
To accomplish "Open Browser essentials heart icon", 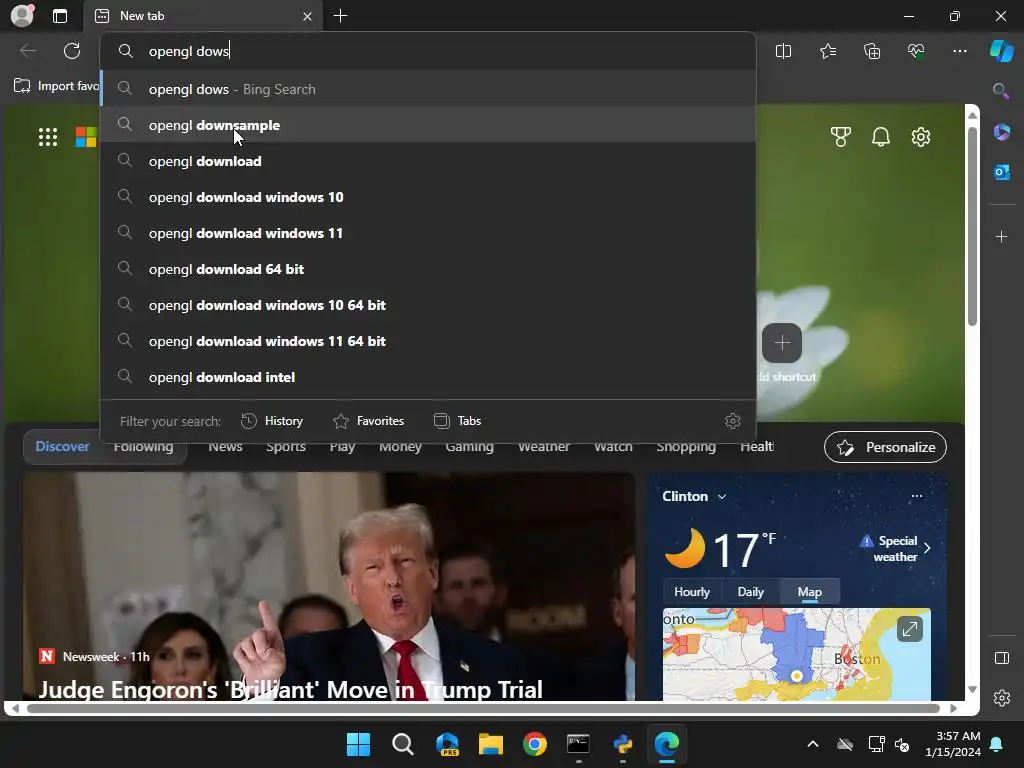I will point(916,51).
